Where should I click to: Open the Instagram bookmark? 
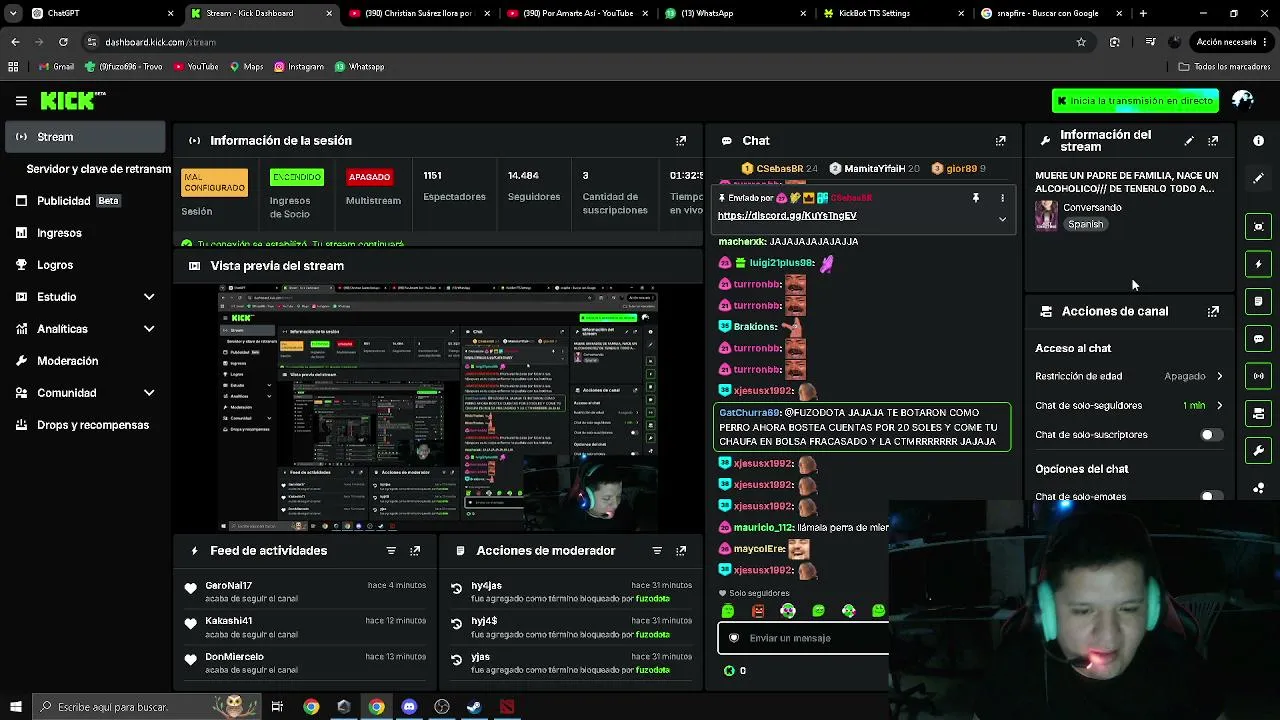pos(299,67)
